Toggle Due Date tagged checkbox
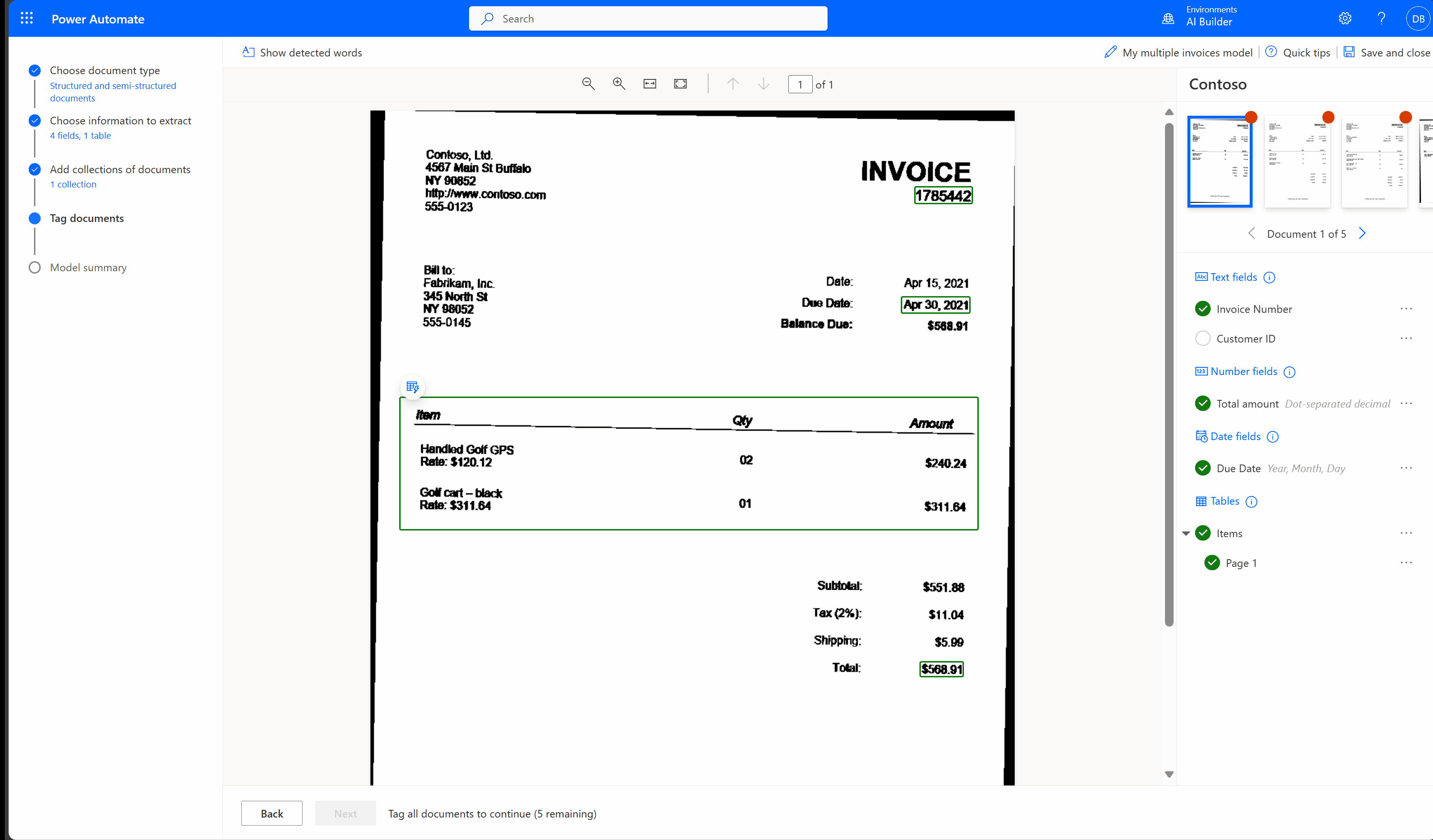Image resolution: width=1433 pixels, height=840 pixels. [x=1204, y=467]
